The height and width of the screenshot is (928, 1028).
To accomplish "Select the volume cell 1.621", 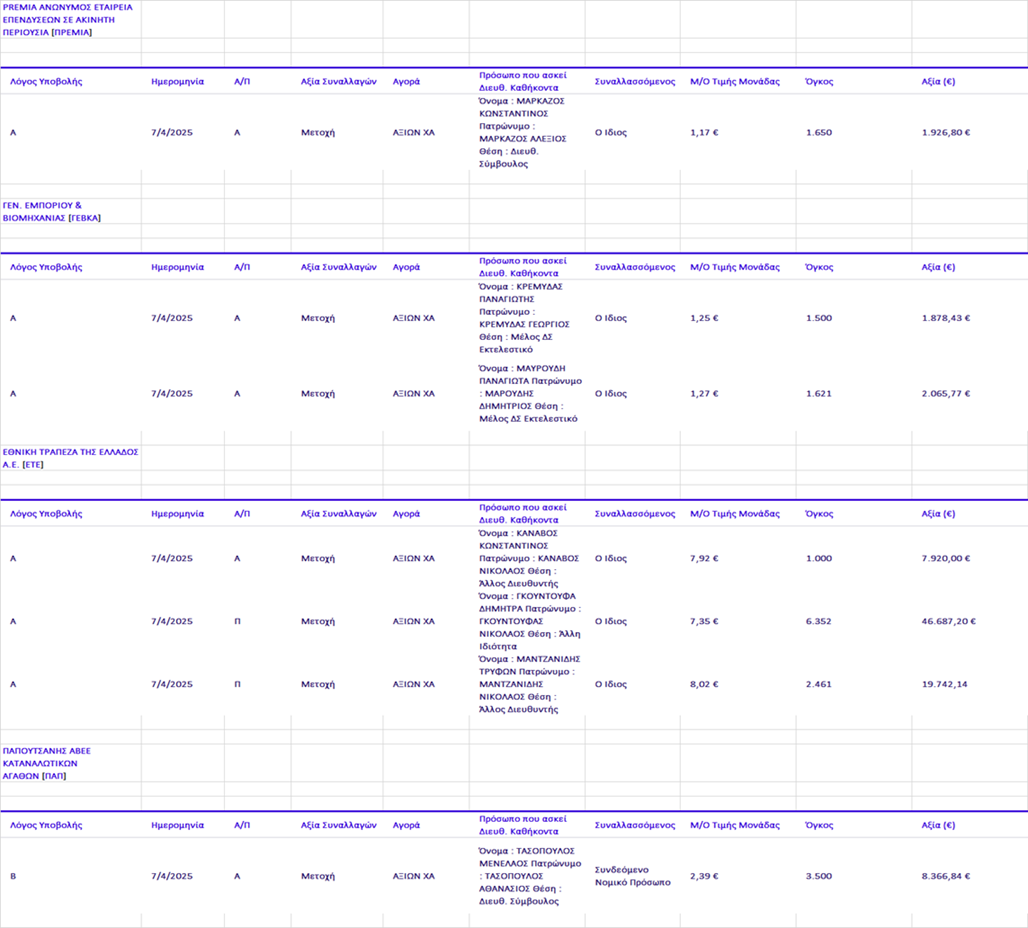I will [x=819, y=393].
